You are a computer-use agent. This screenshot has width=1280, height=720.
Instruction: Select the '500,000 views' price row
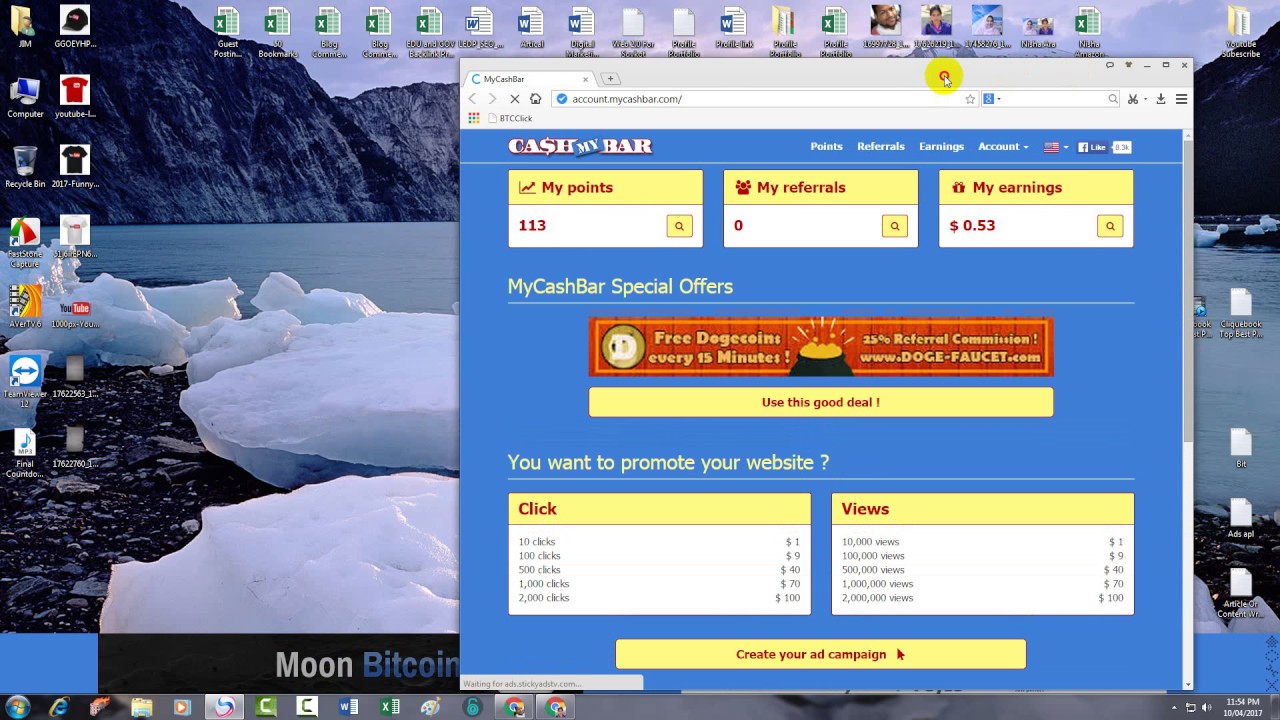(982, 570)
